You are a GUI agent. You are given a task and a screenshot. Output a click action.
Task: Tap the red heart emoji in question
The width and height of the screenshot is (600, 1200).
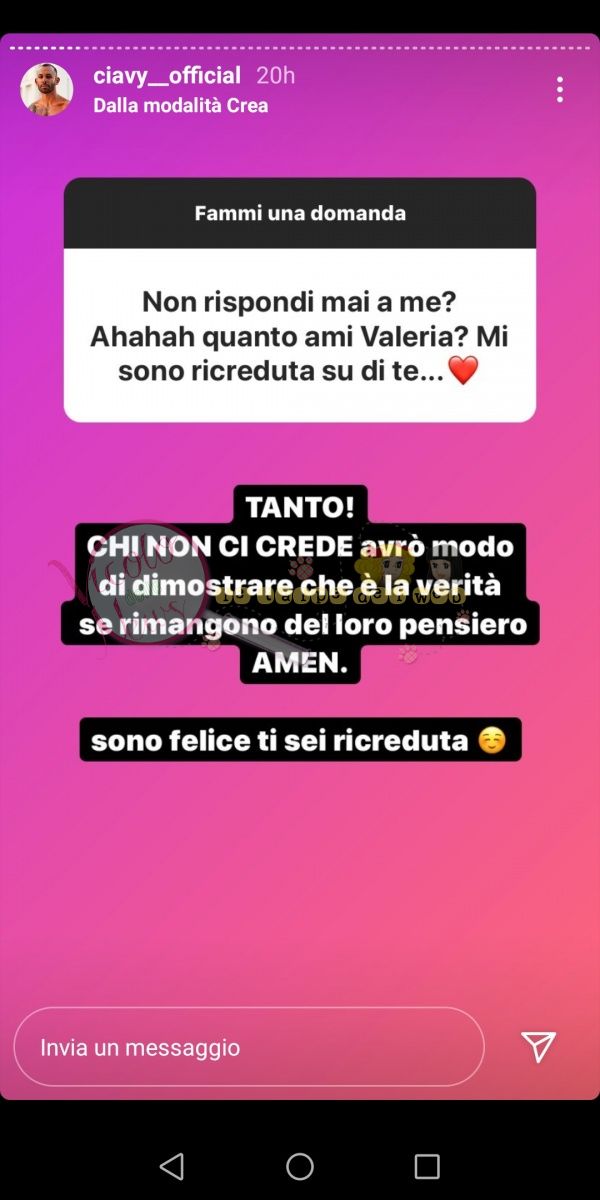tap(463, 371)
